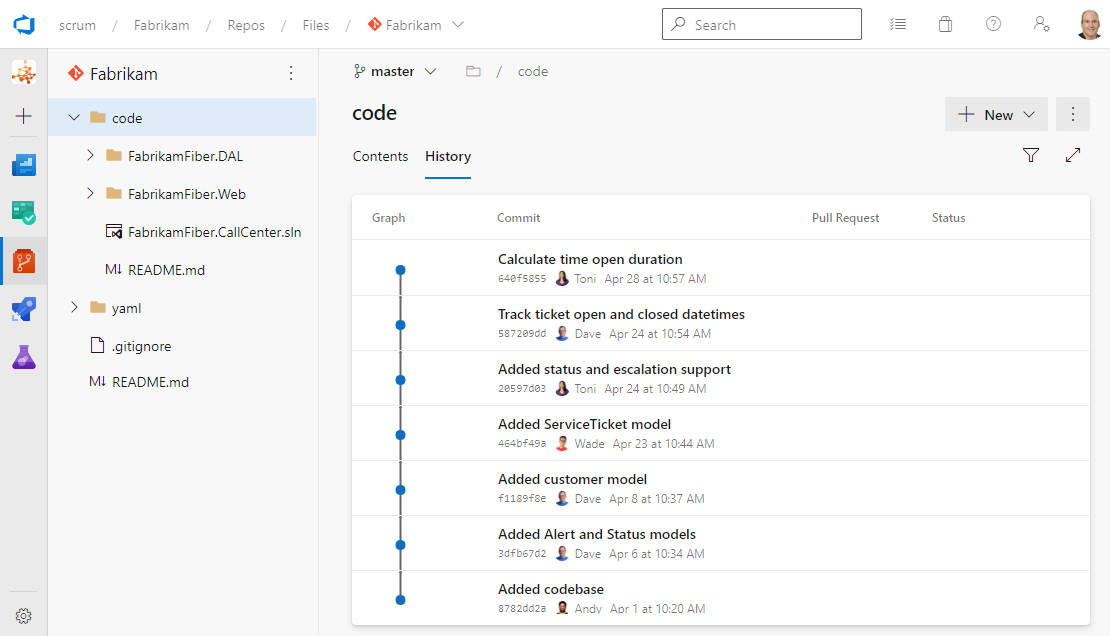
Task: Open Pipelines rocket icon in sidebar
Action: pos(24,310)
